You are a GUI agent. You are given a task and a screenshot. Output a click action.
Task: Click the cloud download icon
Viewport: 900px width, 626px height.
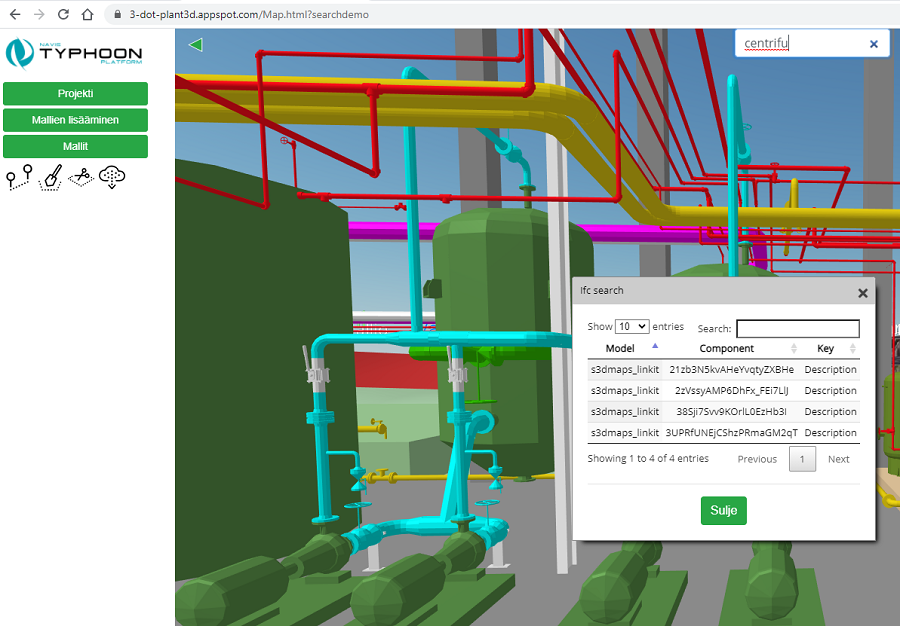pyautogui.click(x=112, y=177)
